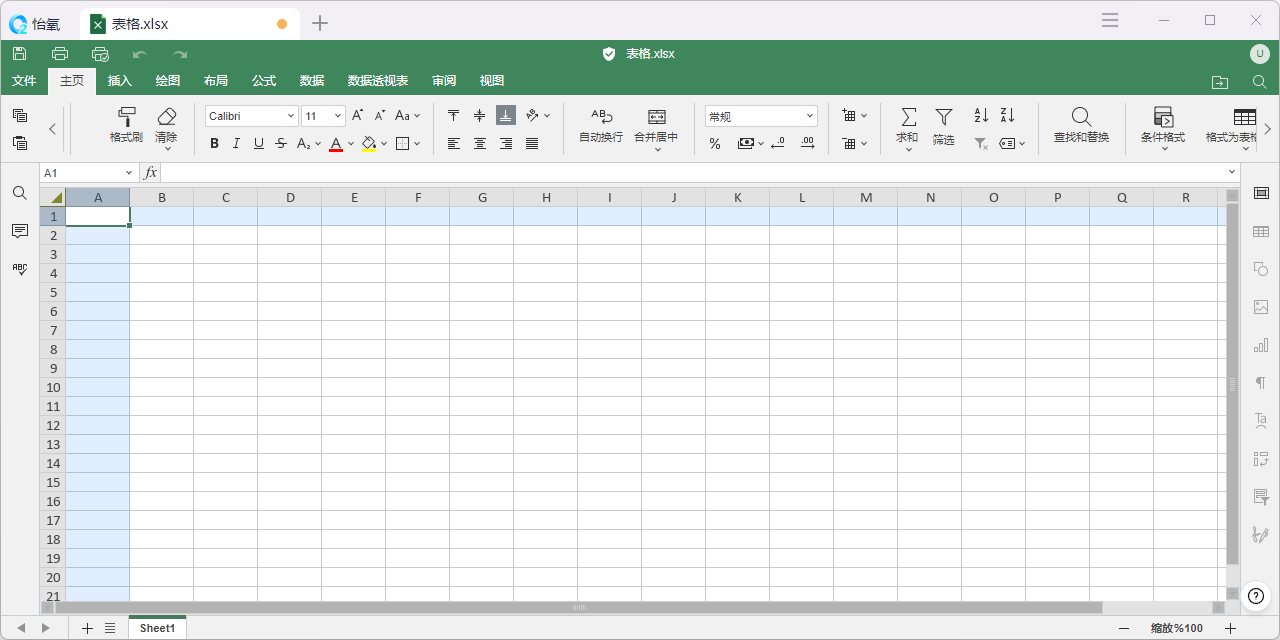
Task: Click the Copy icon in the toolbar
Action: pos(20,116)
